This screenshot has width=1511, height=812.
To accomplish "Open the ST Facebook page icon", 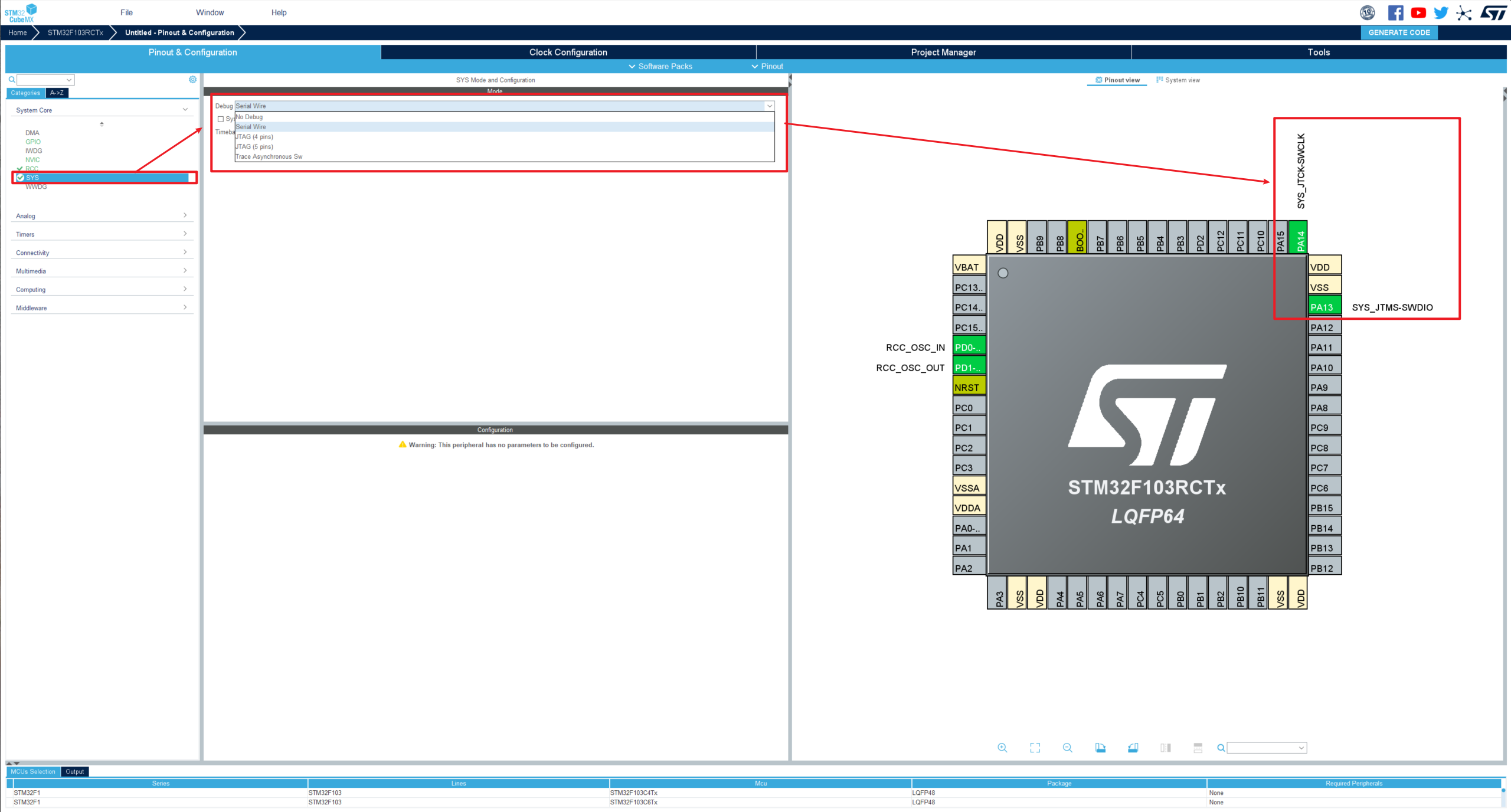I will tap(1395, 13).
